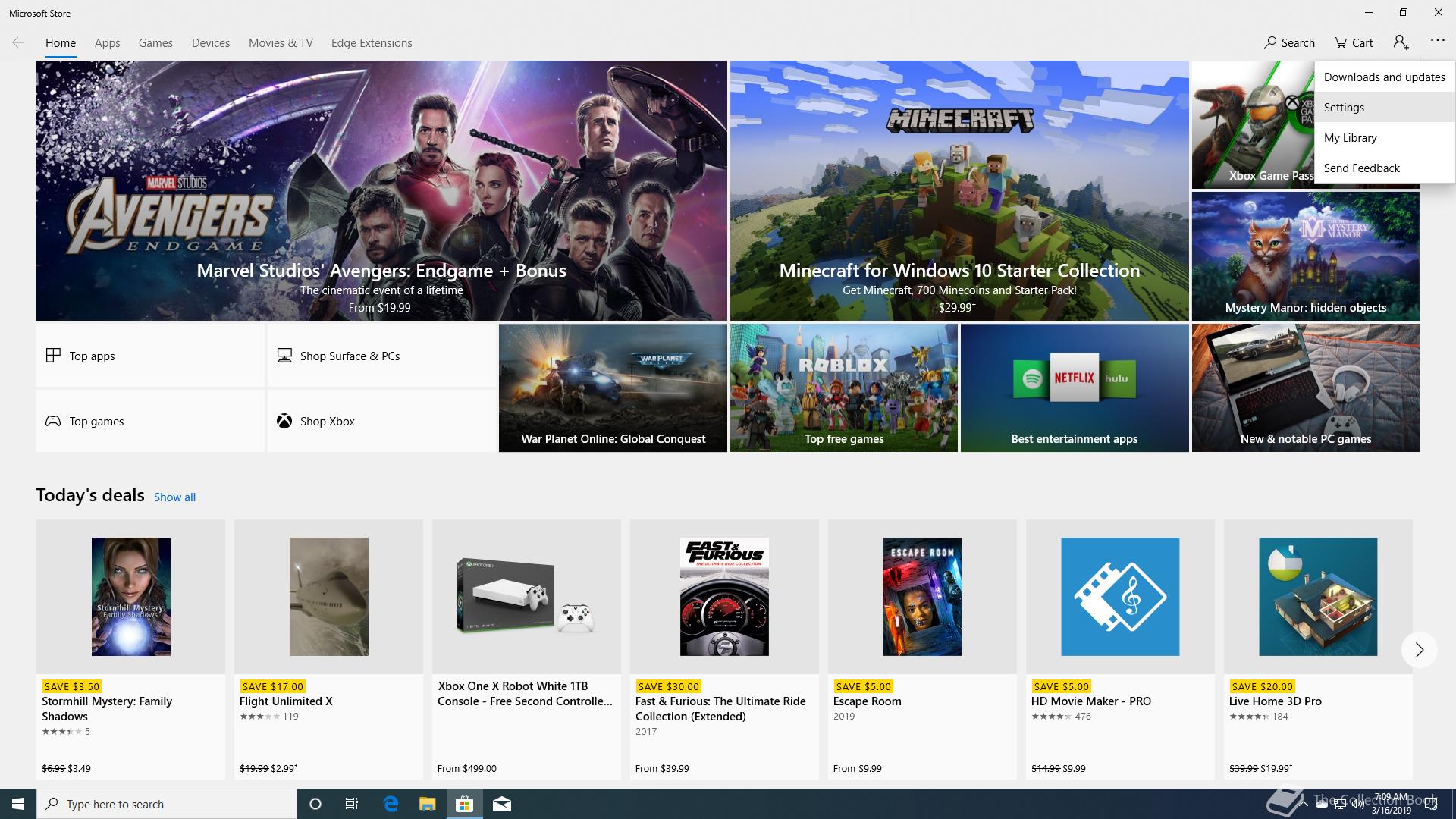Open the Flight Unlimited X cover image

point(328,597)
